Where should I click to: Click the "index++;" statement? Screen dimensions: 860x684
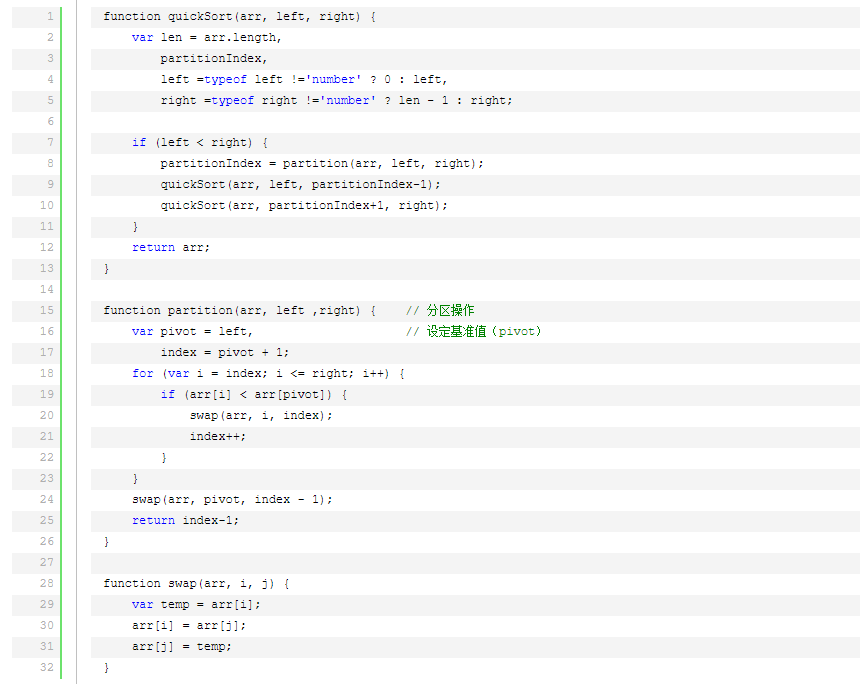[x=217, y=437]
